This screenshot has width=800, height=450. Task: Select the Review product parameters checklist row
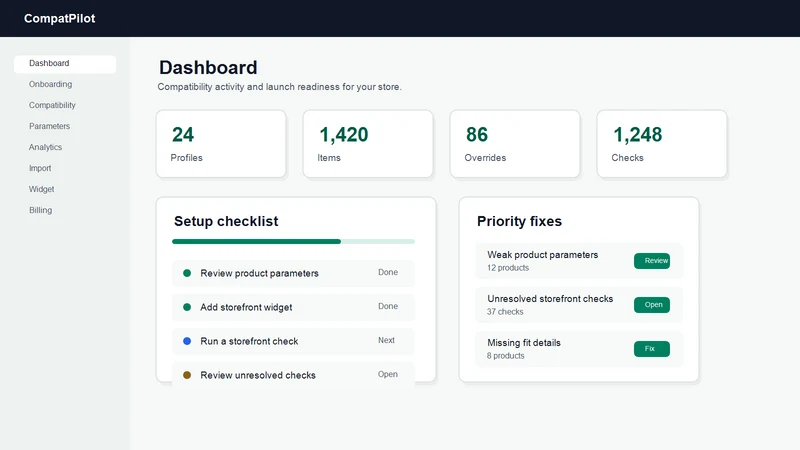(x=293, y=273)
